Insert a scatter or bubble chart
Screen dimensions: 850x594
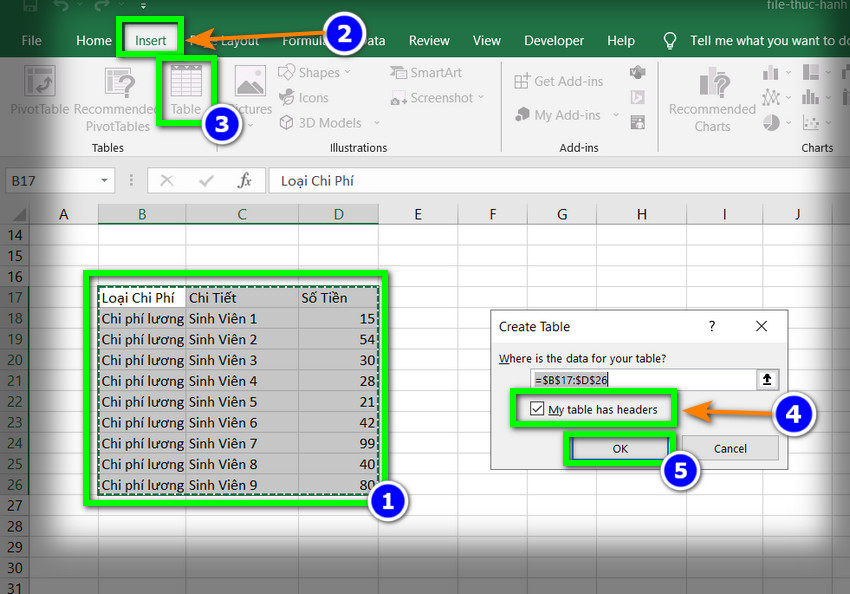811,122
